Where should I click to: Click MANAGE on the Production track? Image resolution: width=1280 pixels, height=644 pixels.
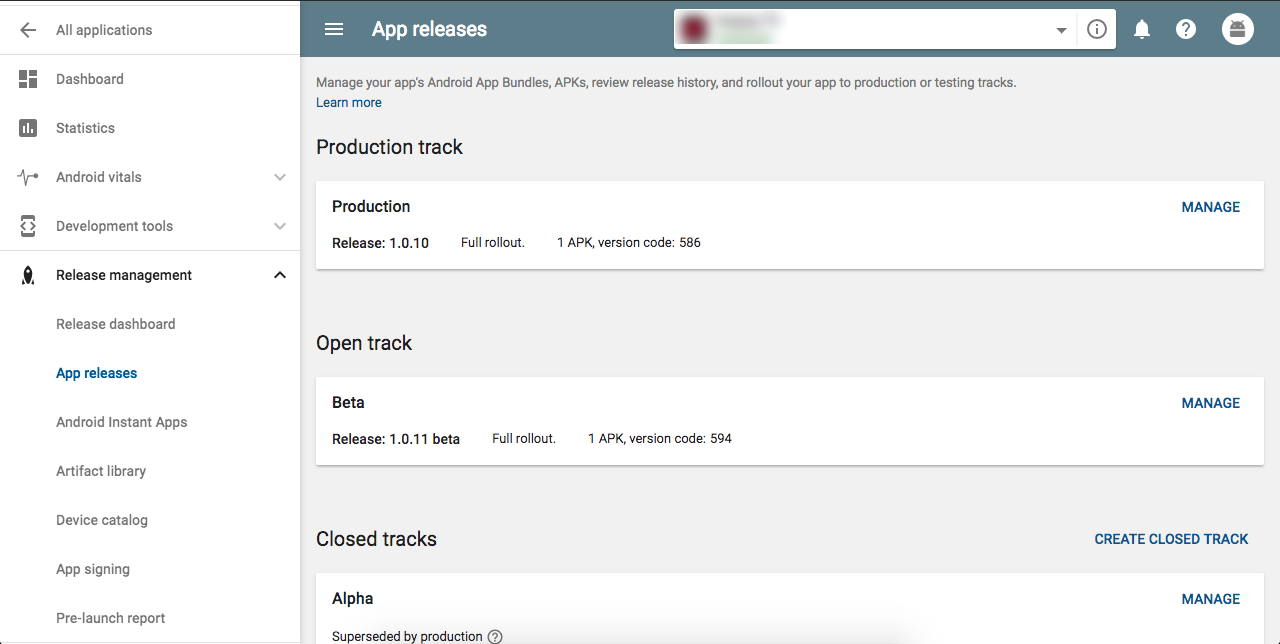[x=1210, y=207]
